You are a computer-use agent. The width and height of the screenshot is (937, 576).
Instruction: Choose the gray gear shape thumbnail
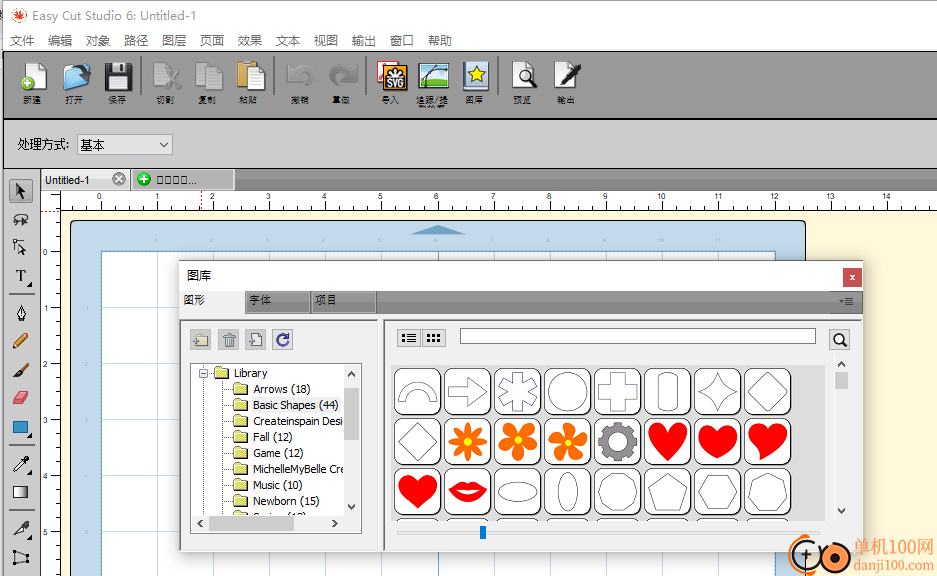point(617,442)
